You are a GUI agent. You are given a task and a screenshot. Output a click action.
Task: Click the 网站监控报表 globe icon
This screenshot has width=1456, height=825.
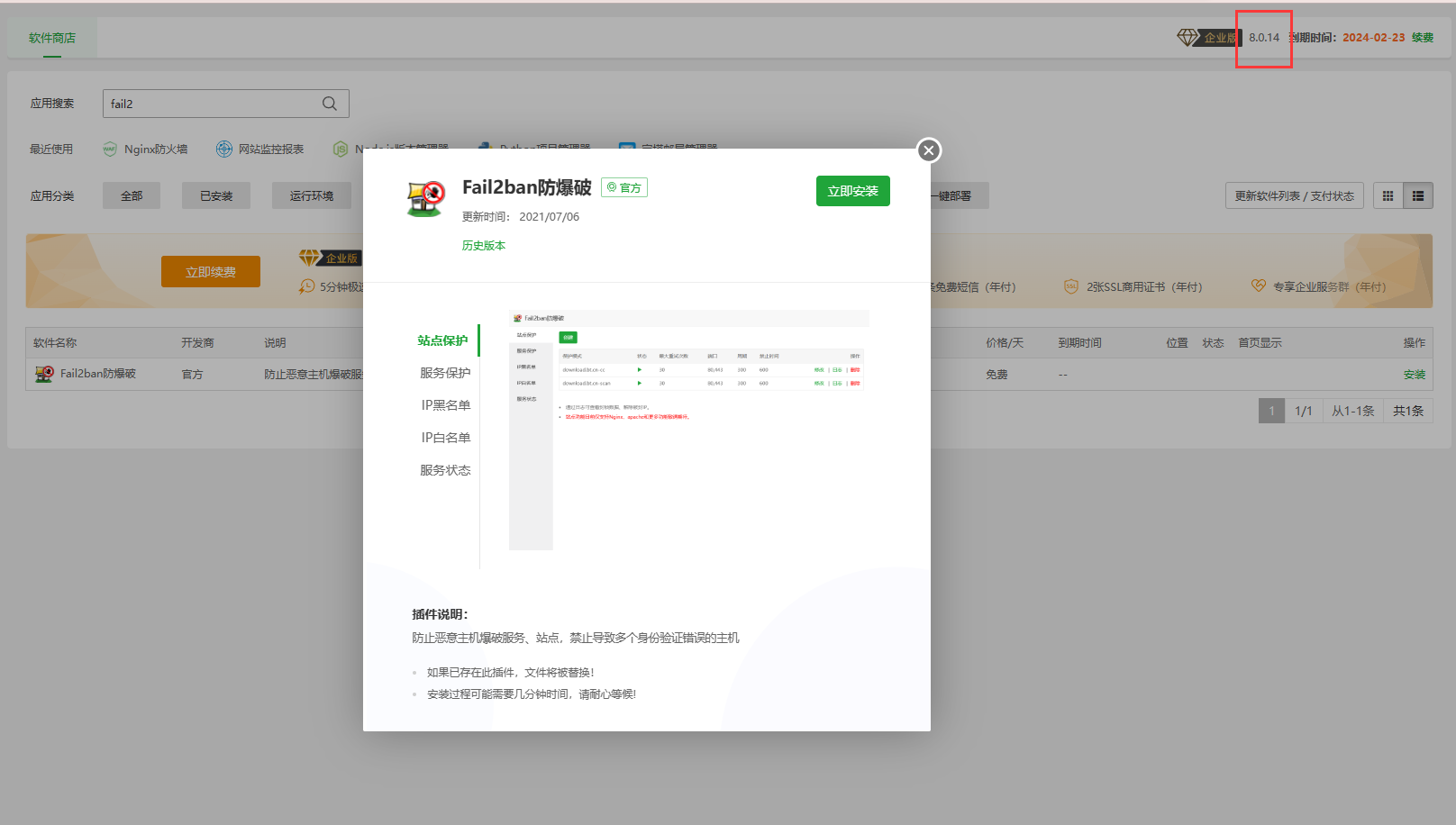point(224,150)
